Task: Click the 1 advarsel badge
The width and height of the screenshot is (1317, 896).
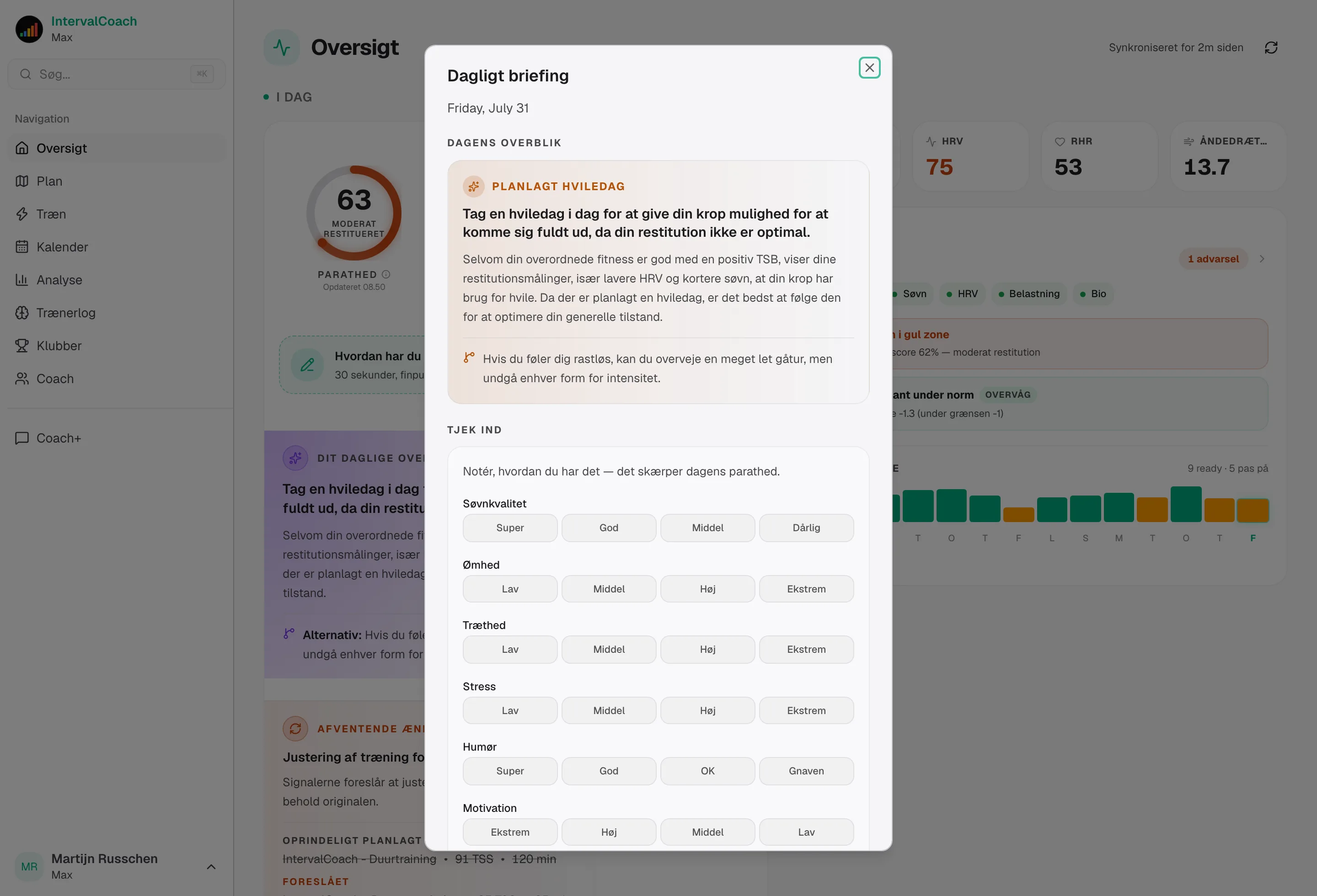Action: coord(1213,259)
